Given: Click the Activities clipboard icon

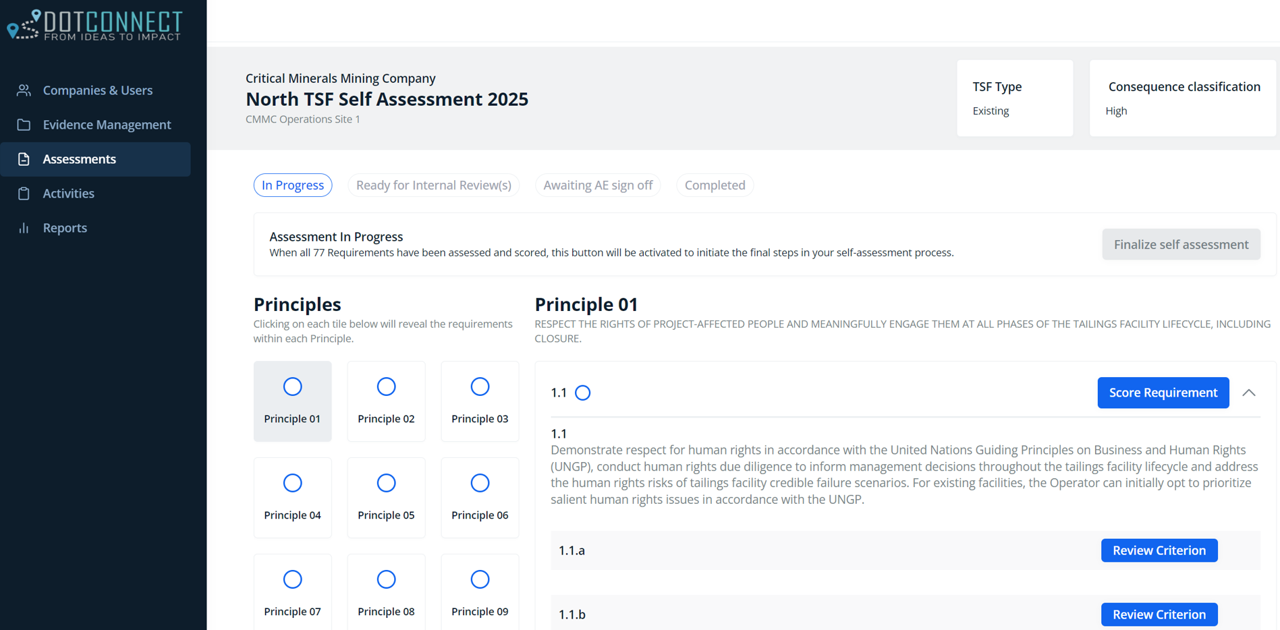Looking at the screenshot, I should click(24, 194).
